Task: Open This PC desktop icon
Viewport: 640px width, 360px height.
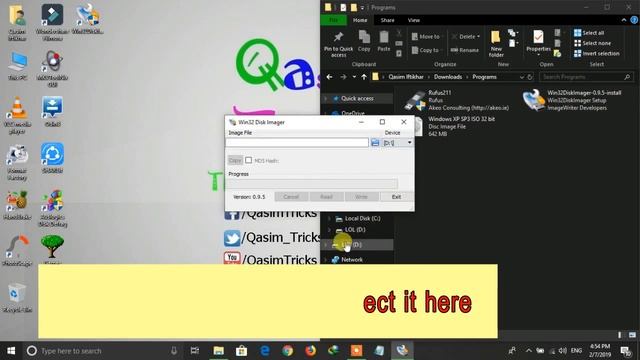Action: 17,66
